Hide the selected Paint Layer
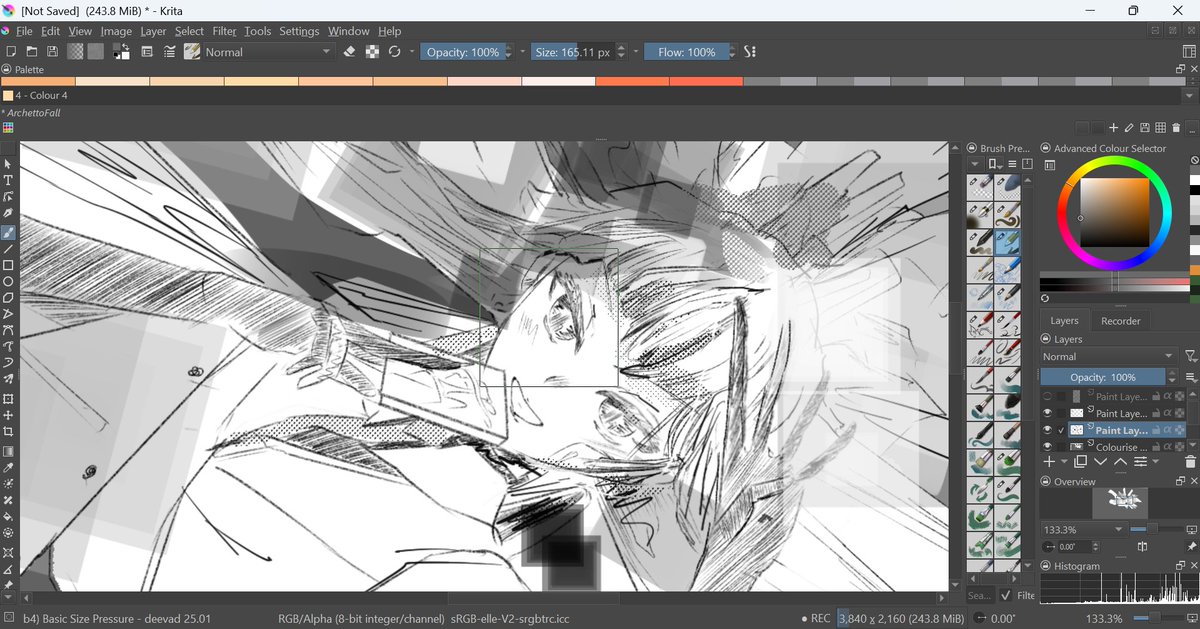 [x=1048, y=430]
